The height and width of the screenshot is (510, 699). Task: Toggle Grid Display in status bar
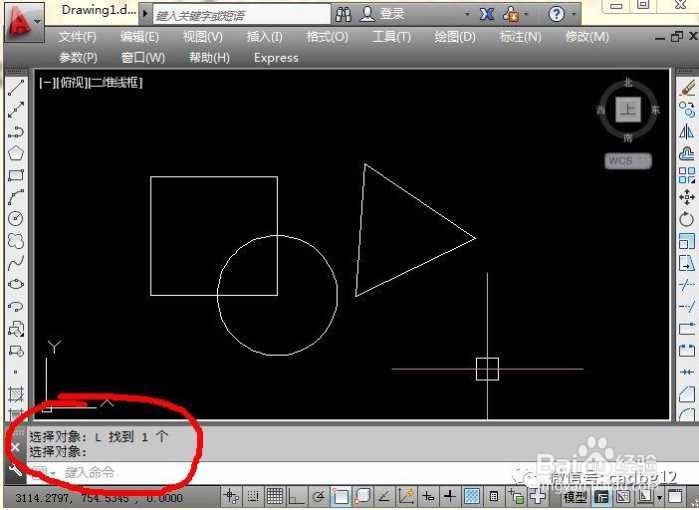pos(275,496)
